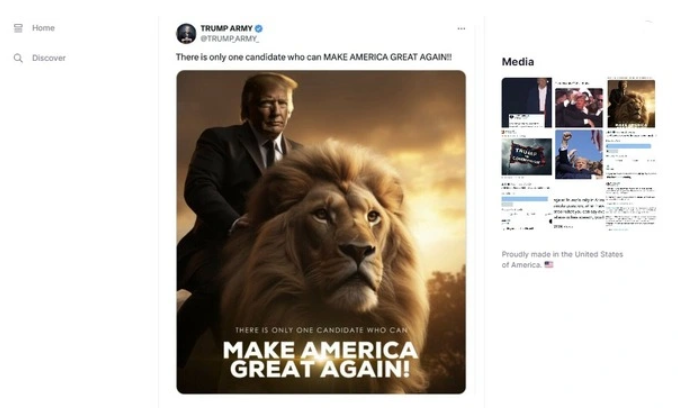Click the @TRUMP_ARMY_ handle
The width and height of the screenshot is (678, 411).
pyautogui.click(x=230, y=38)
